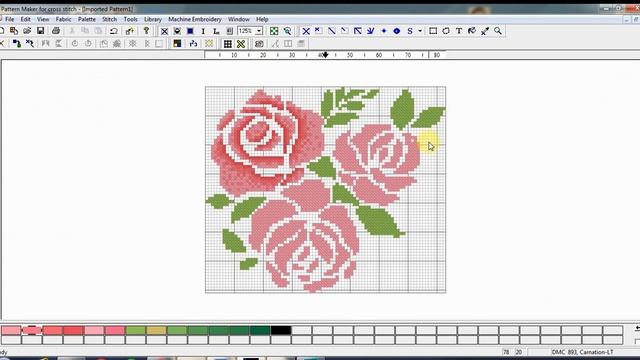The width and height of the screenshot is (640, 360).
Task: Click the Zoom to fit icon
Action: tap(274, 31)
